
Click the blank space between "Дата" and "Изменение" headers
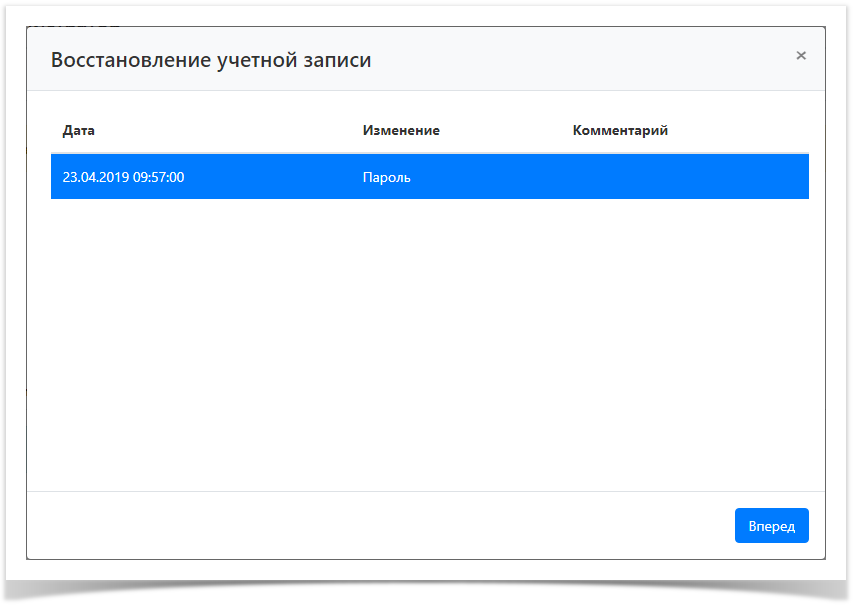pyautogui.click(x=230, y=131)
